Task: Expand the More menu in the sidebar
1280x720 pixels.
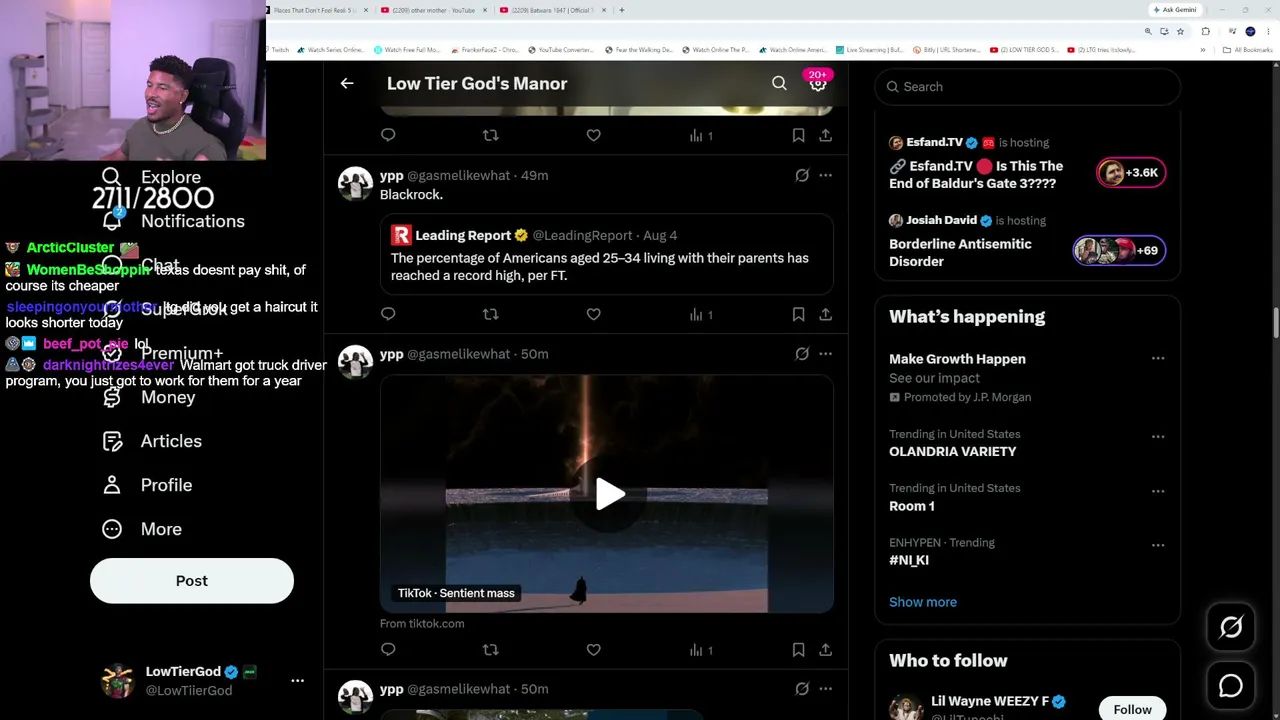Action: click(x=142, y=529)
